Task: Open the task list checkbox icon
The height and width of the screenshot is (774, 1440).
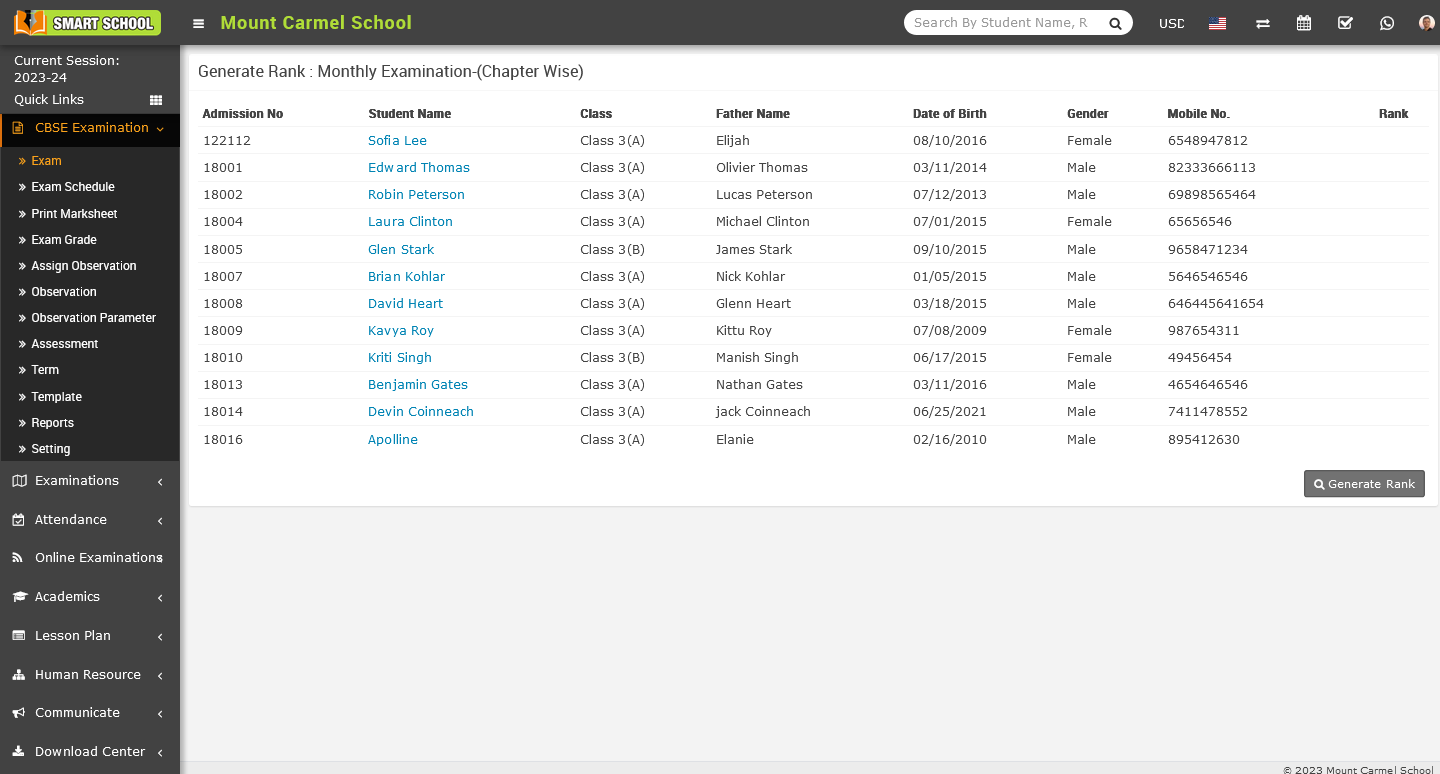Action: pyautogui.click(x=1345, y=22)
